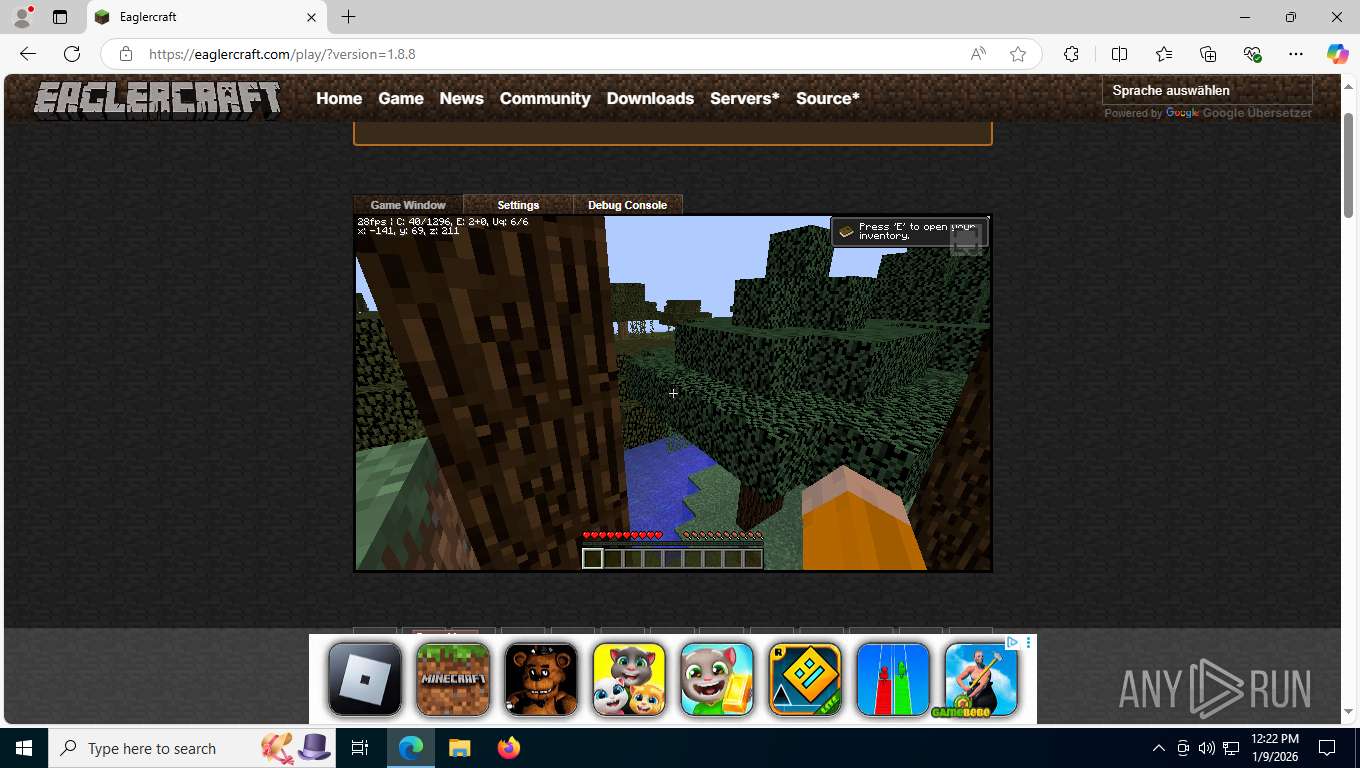Open the Downloads page
The image size is (1360, 768).
pyautogui.click(x=650, y=98)
